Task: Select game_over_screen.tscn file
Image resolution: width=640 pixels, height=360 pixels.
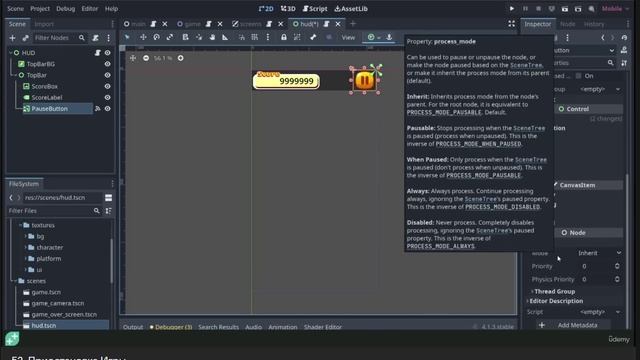Action: (x=64, y=315)
